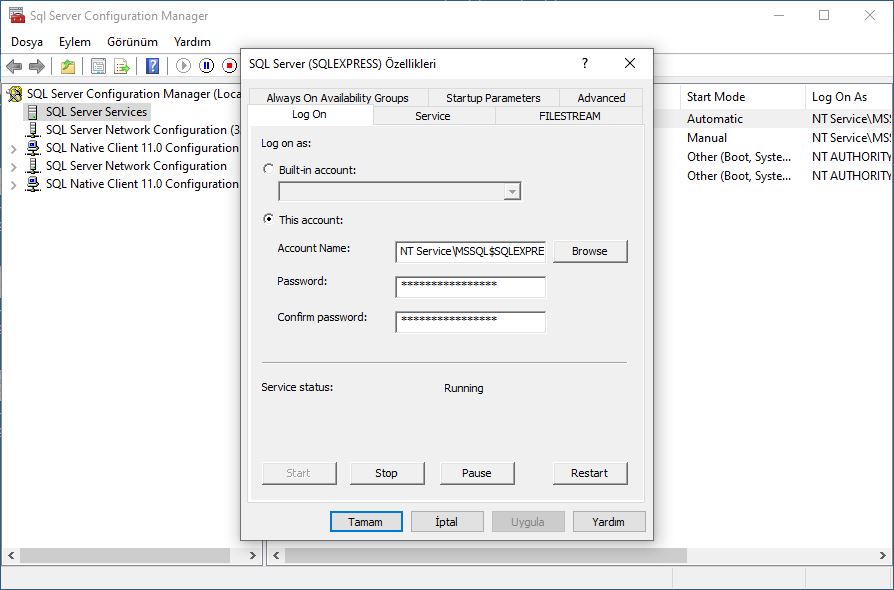Open the Görünüm menu

coord(132,42)
